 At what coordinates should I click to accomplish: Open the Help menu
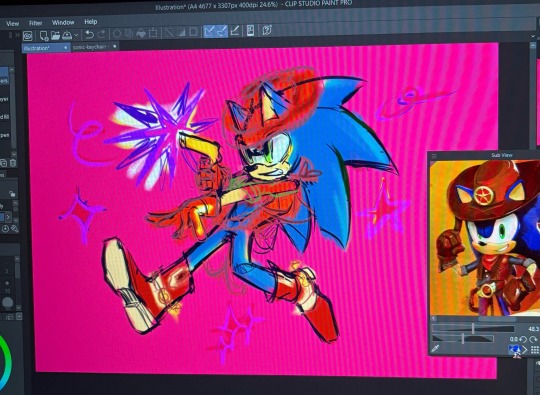pos(91,22)
